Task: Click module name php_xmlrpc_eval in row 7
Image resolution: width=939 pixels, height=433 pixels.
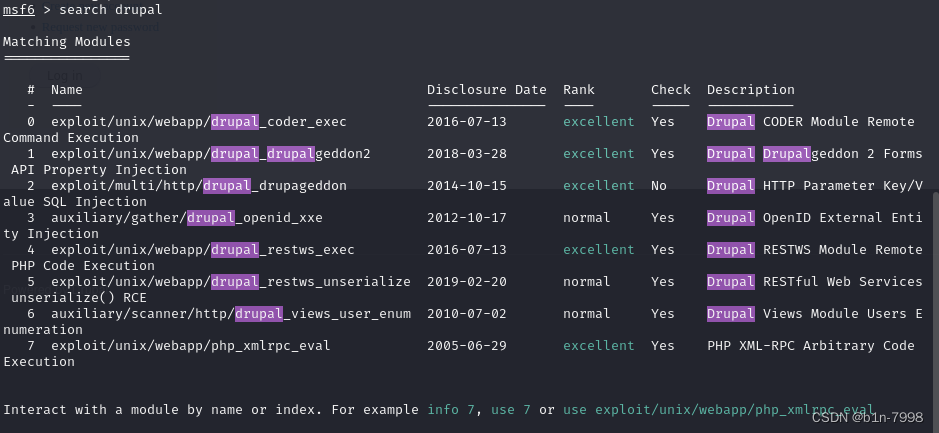Action: (x=190, y=346)
